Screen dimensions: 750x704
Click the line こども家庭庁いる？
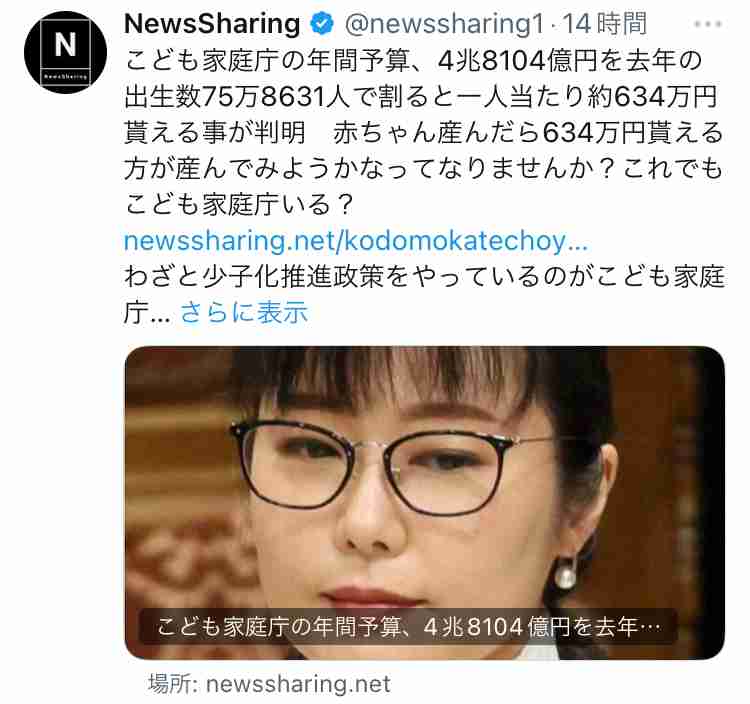[239, 205]
